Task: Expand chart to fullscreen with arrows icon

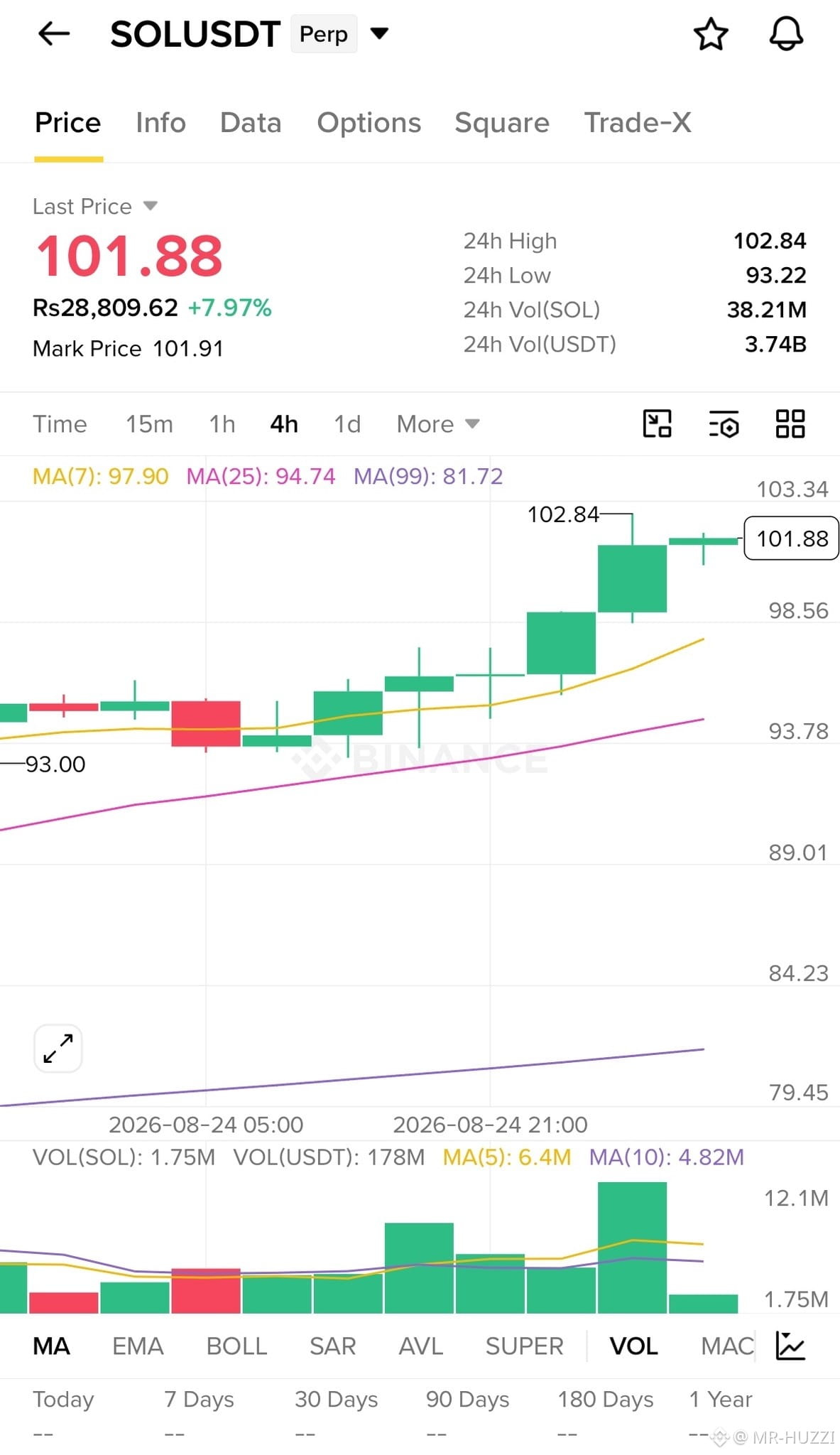Action: tap(58, 1049)
